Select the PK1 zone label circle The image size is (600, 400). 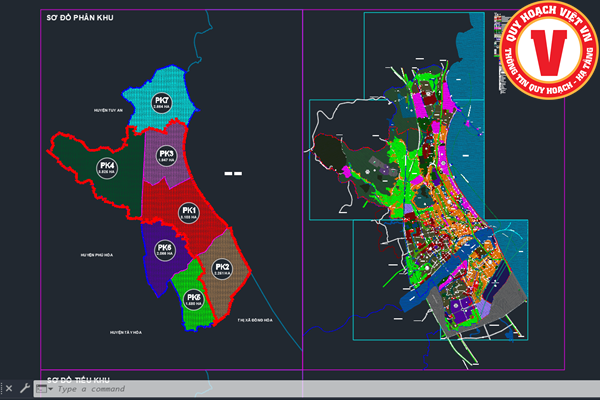coord(187,211)
